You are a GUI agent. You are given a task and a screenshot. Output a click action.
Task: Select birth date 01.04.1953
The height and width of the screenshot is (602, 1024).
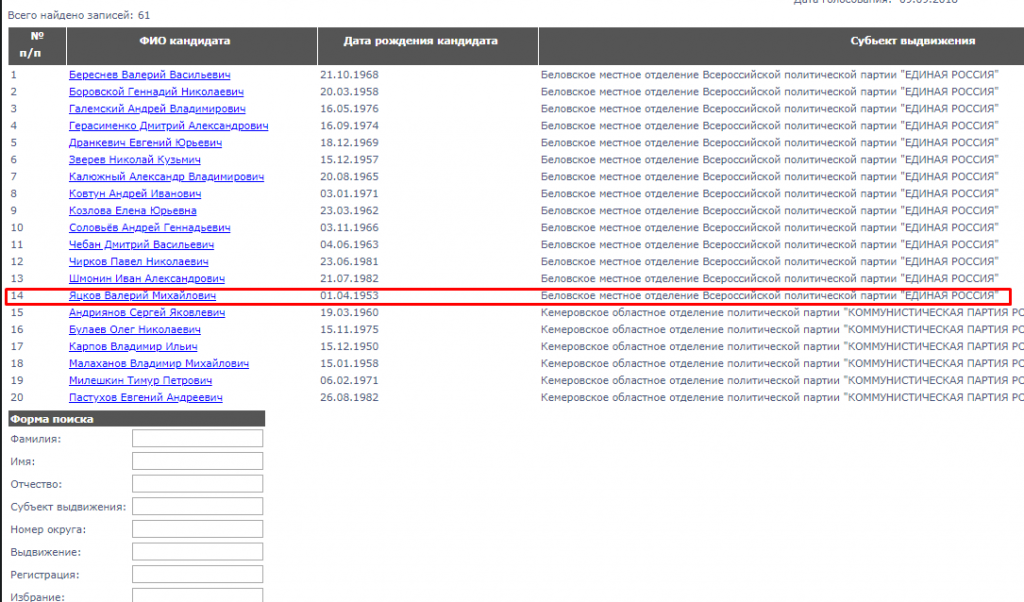(349, 296)
